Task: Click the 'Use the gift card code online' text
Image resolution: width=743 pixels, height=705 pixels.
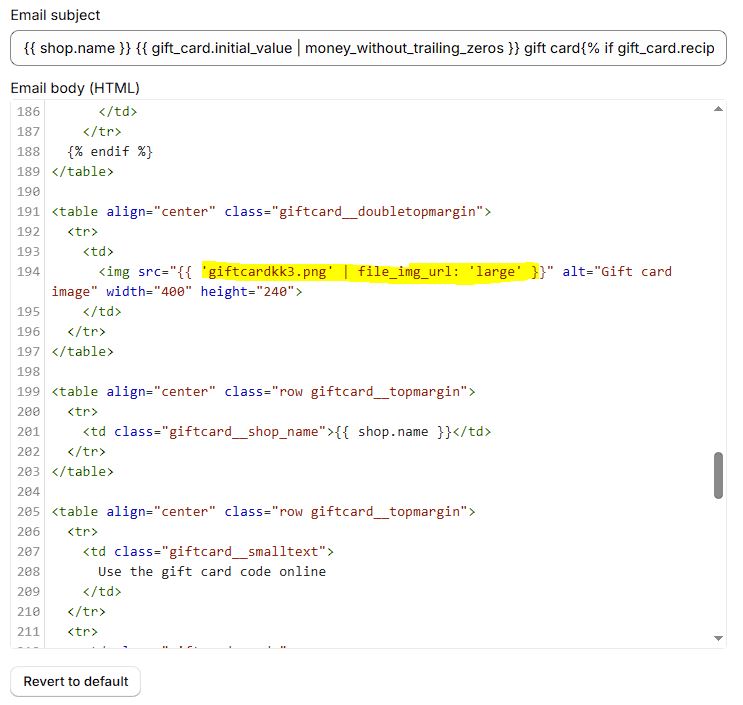Action: pos(212,571)
